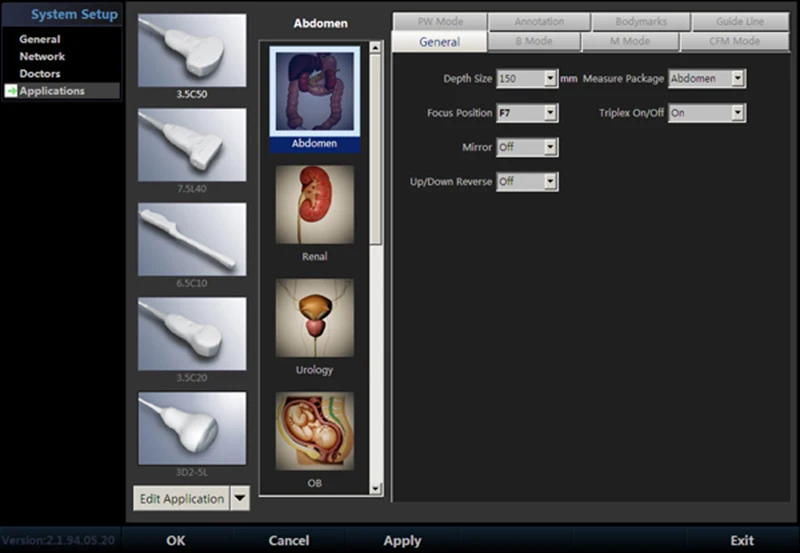This screenshot has width=800, height=553.
Task: Click the Exit button
Action: 741,541
